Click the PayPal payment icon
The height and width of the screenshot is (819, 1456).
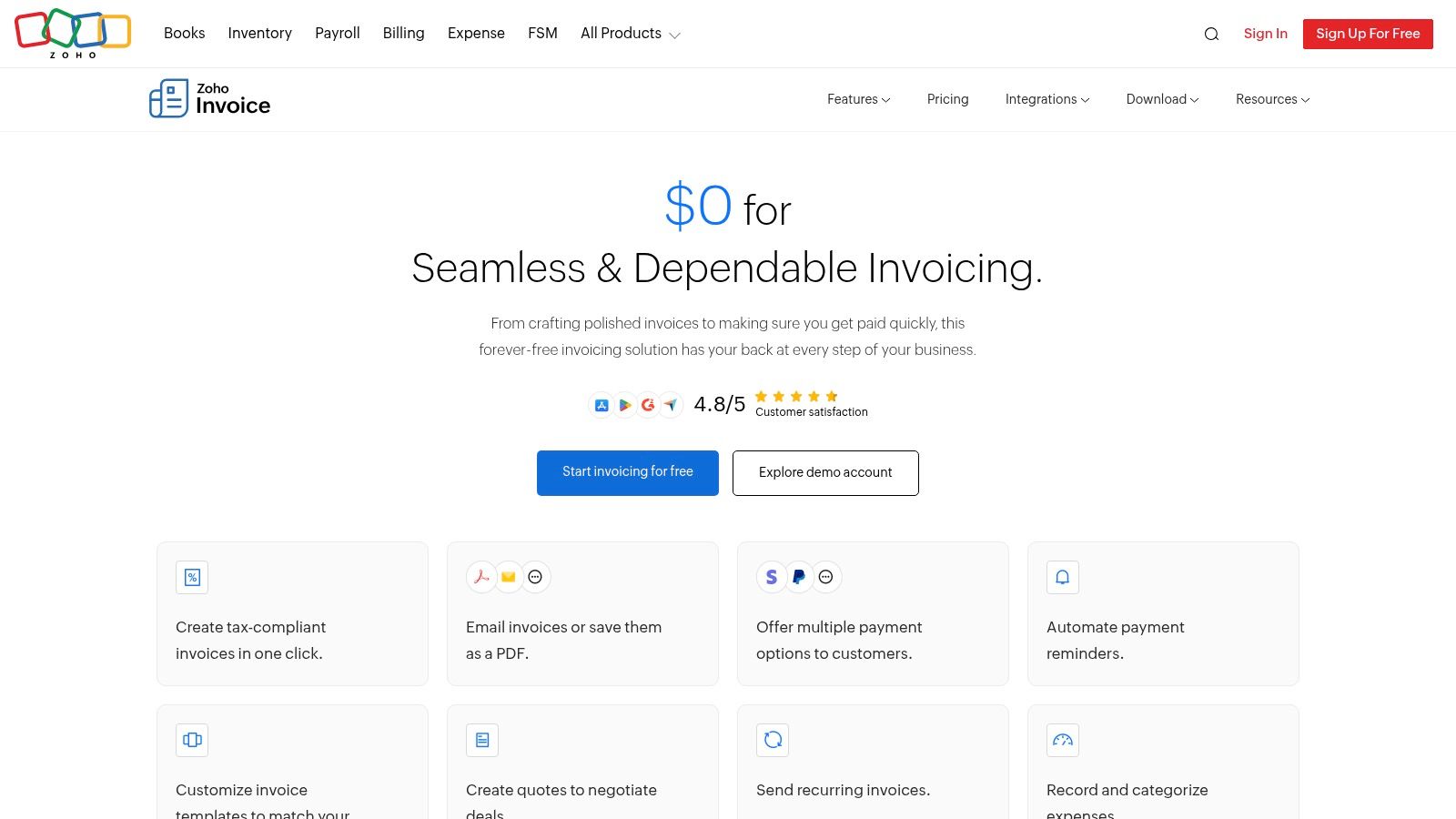[798, 576]
